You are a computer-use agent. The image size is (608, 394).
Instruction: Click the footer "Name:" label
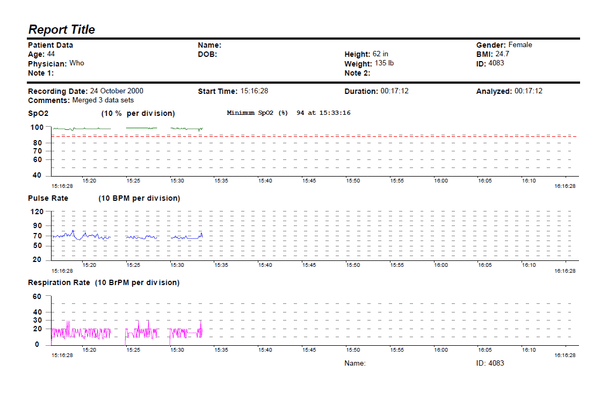pos(355,363)
